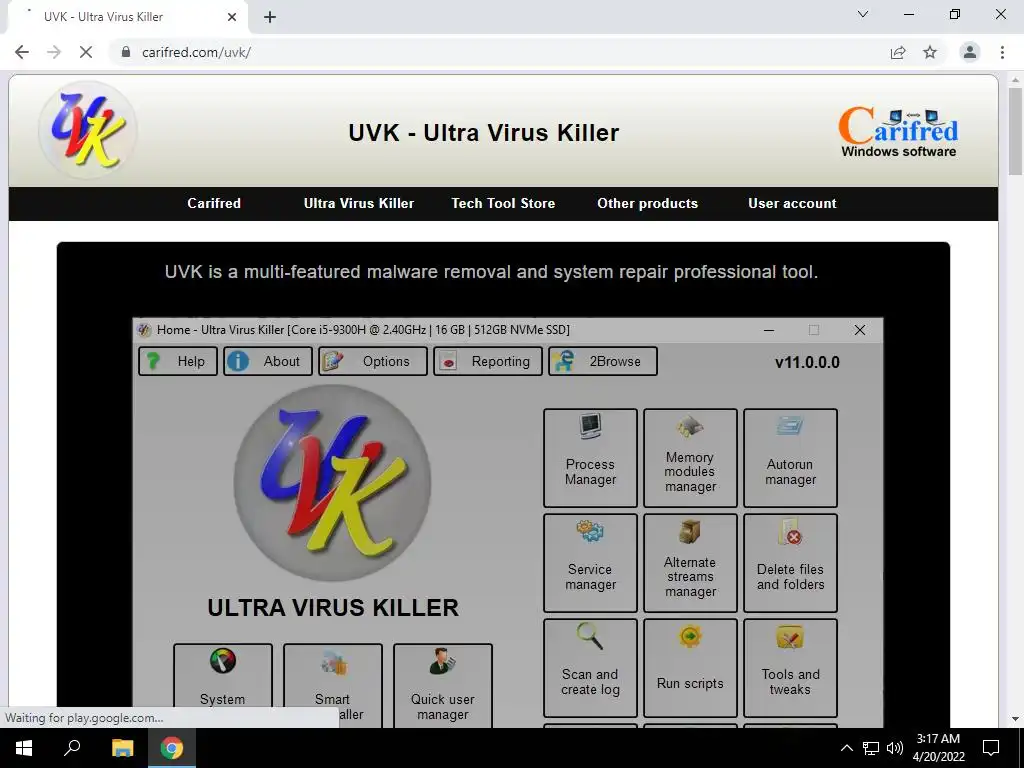Open Chrome's three-dot menu
Screen dimensions: 1024x768
[1002, 52]
